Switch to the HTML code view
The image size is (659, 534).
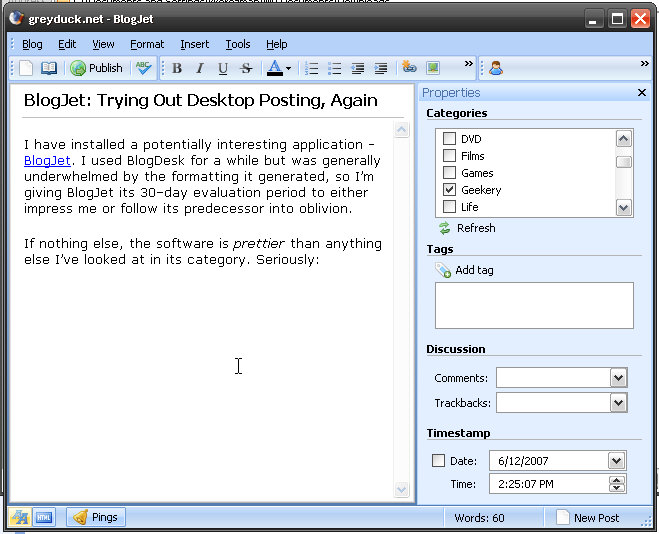coord(44,517)
